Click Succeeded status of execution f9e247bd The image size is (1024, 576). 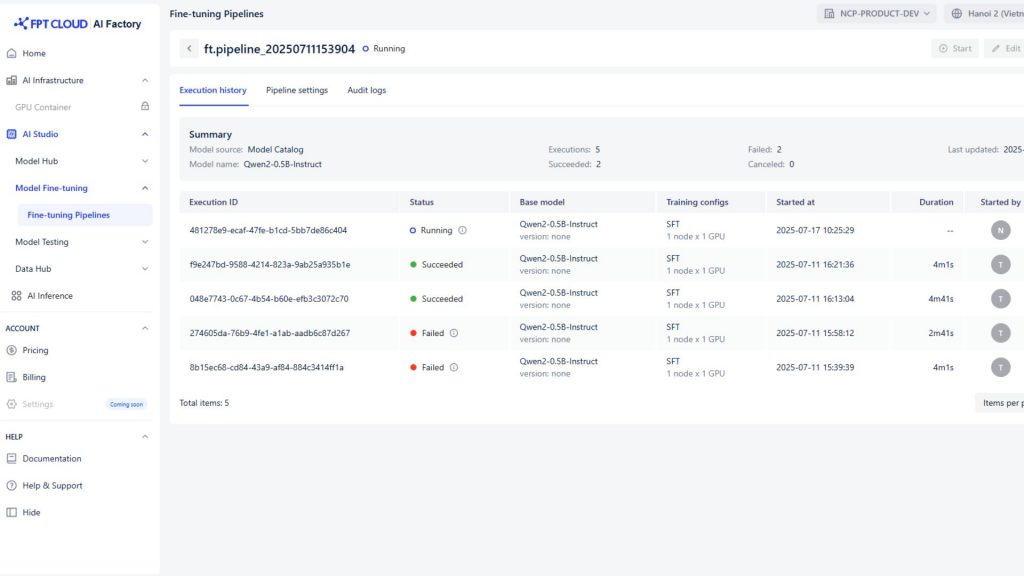436,264
